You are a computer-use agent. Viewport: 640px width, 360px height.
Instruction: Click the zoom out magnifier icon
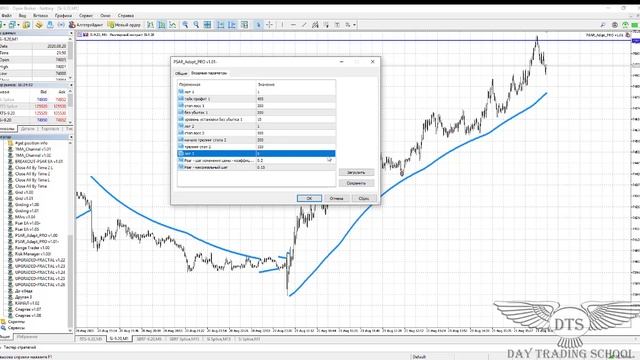196,25
